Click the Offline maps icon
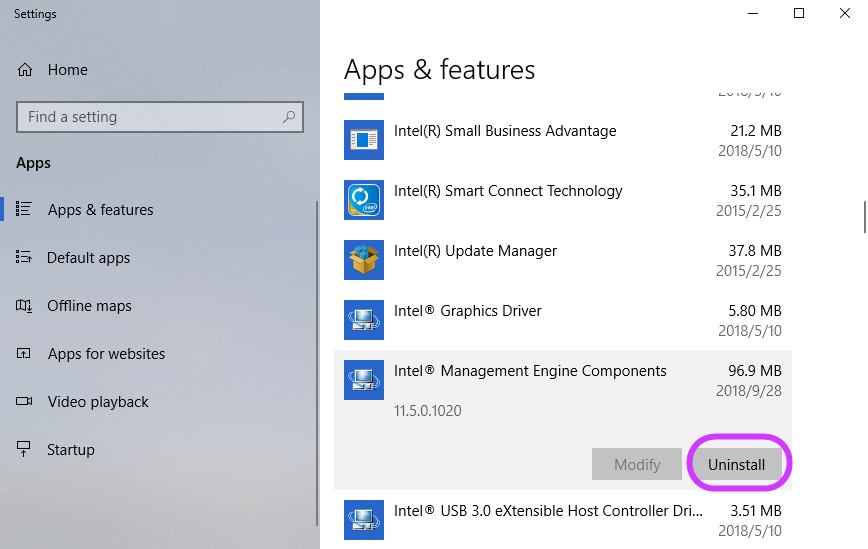The width and height of the screenshot is (868, 549). pyautogui.click(x=24, y=305)
